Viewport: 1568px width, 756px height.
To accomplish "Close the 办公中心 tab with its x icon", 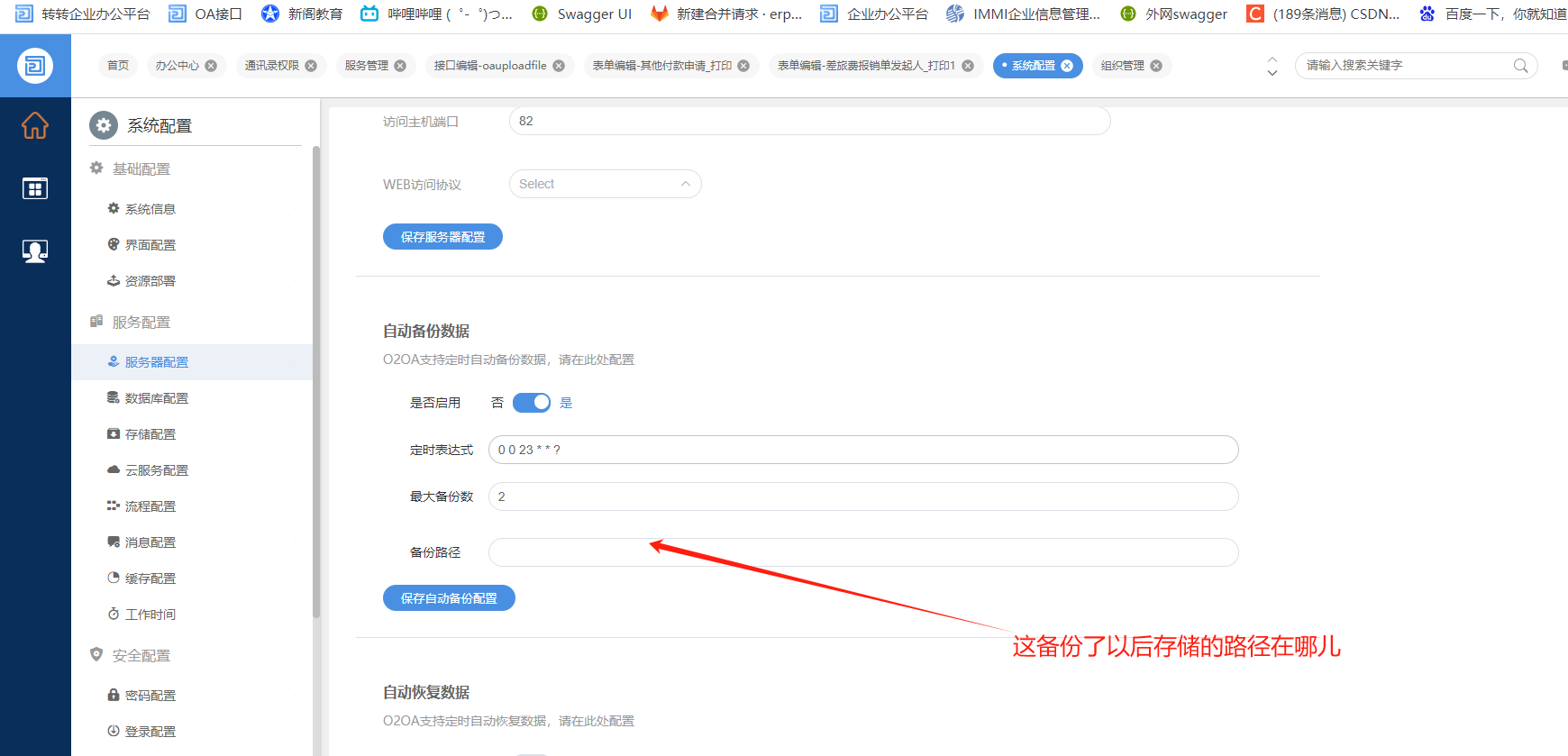I will pyautogui.click(x=211, y=66).
